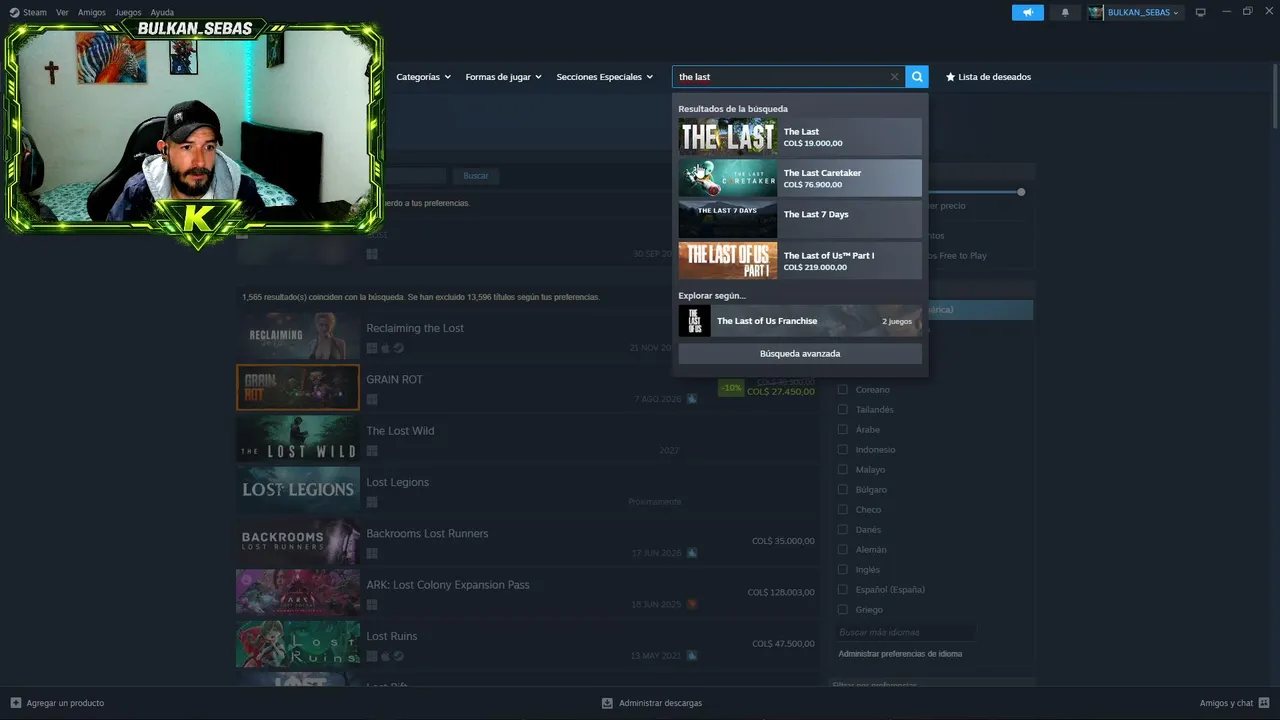Expand the Secciones Especiales dropdown

(604, 77)
